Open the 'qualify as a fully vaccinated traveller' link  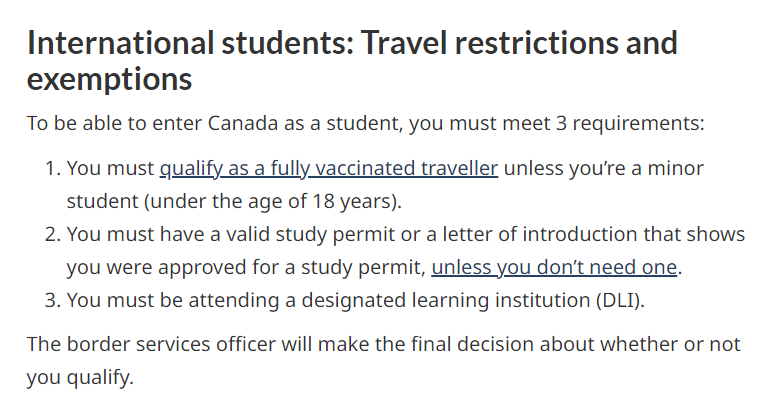click(329, 168)
